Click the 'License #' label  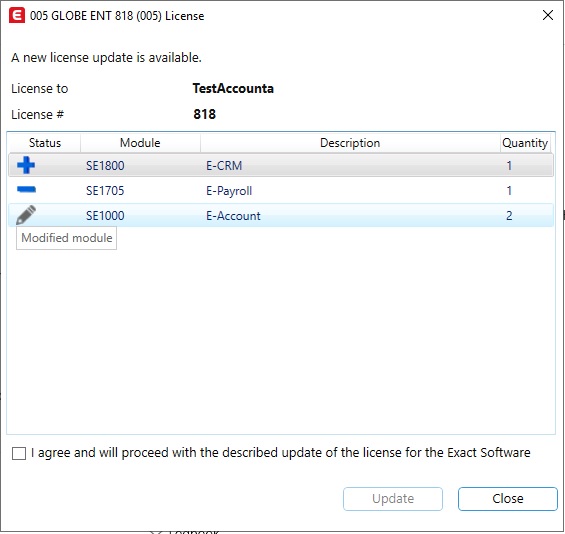tap(37, 115)
